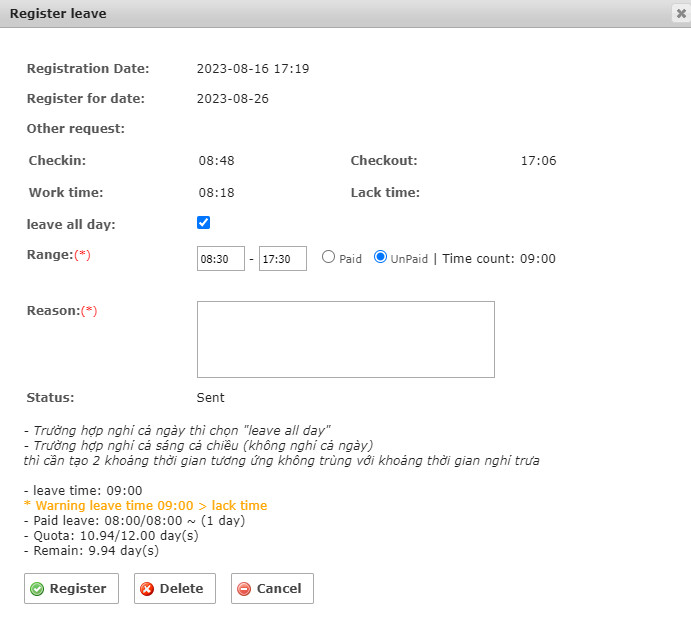Click the Sent status value

click(211, 398)
